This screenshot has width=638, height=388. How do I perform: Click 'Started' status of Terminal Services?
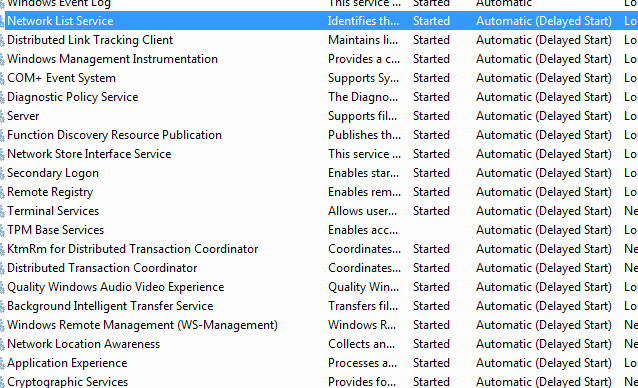tap(431, 211)
